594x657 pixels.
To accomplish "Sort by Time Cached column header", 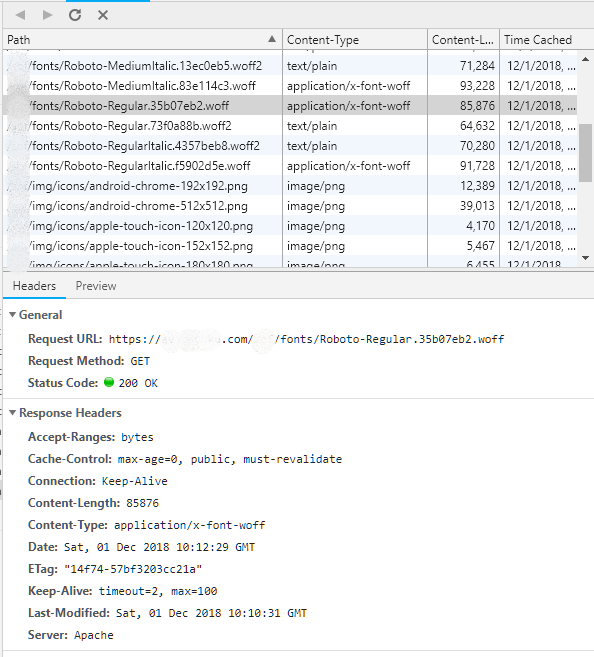I will 538,40.
